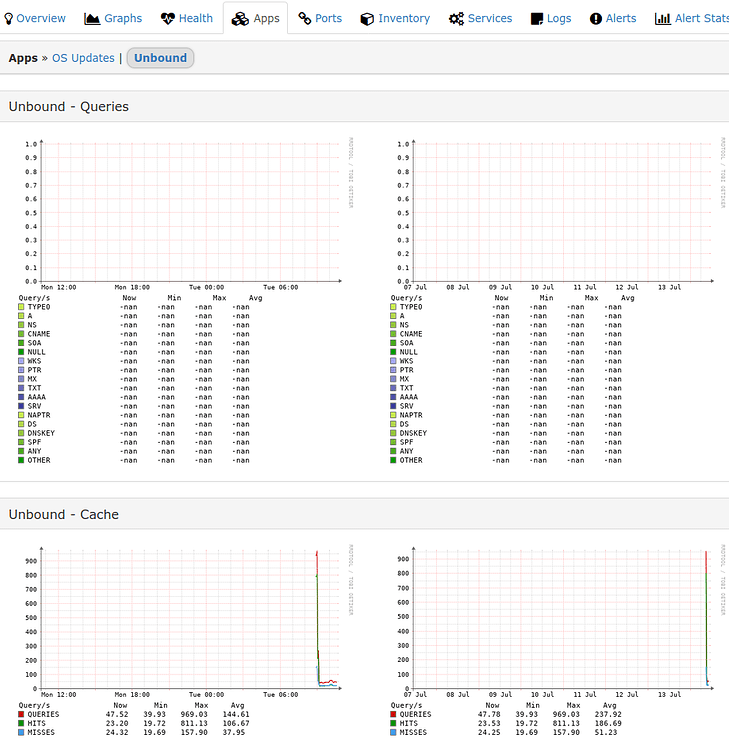
Task: Click the CNAME legend label in daily queries graph
Action: coord(39,334)
